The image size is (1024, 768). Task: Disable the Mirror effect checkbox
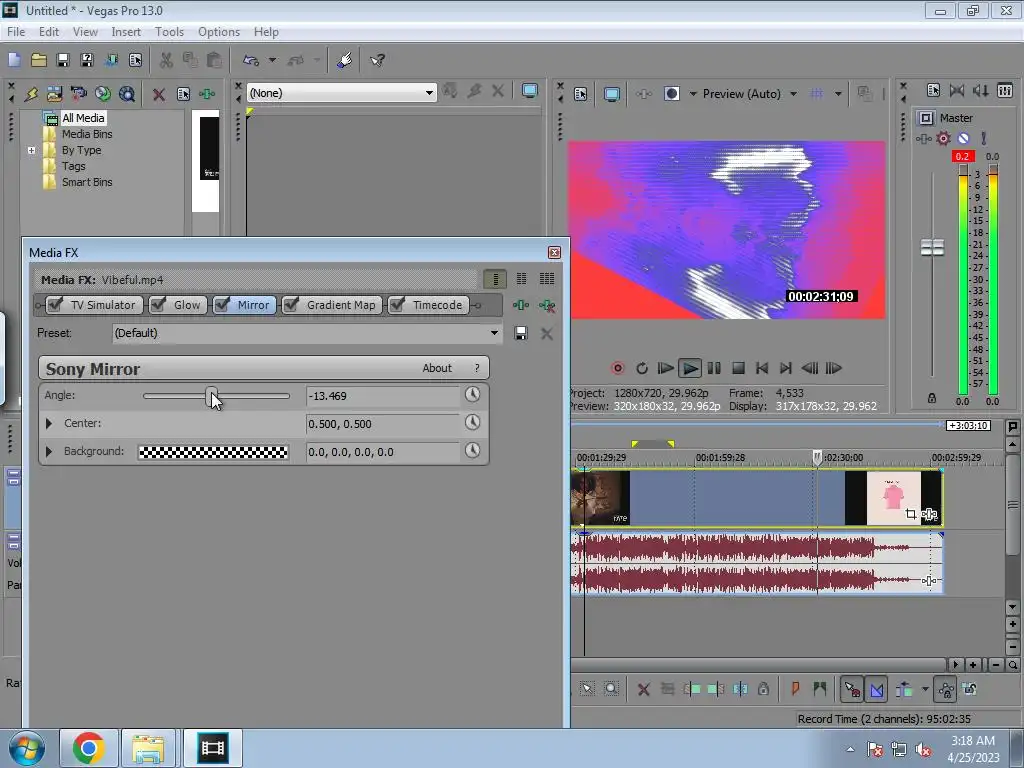(x=222, y=304)
